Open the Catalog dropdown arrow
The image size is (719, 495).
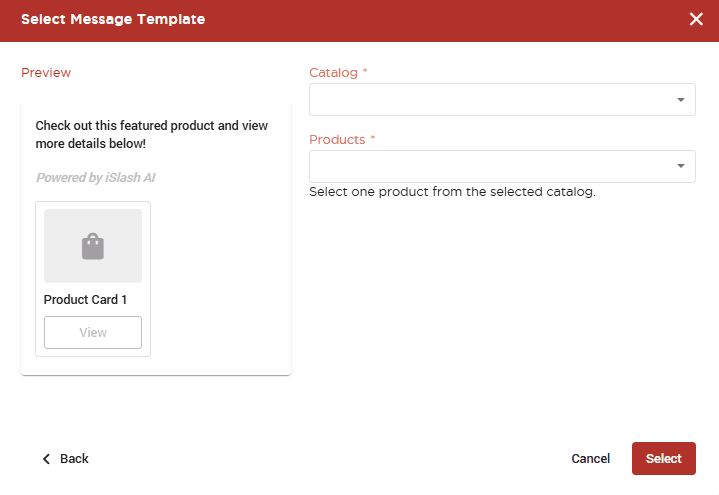tap(681, 100)
